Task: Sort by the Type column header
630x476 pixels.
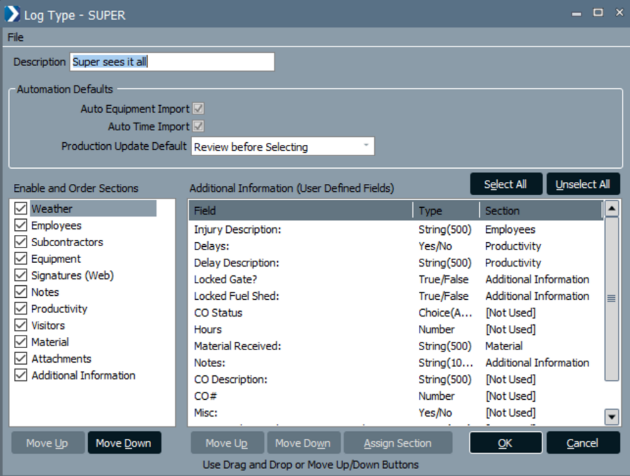Action: click(445, 211)
